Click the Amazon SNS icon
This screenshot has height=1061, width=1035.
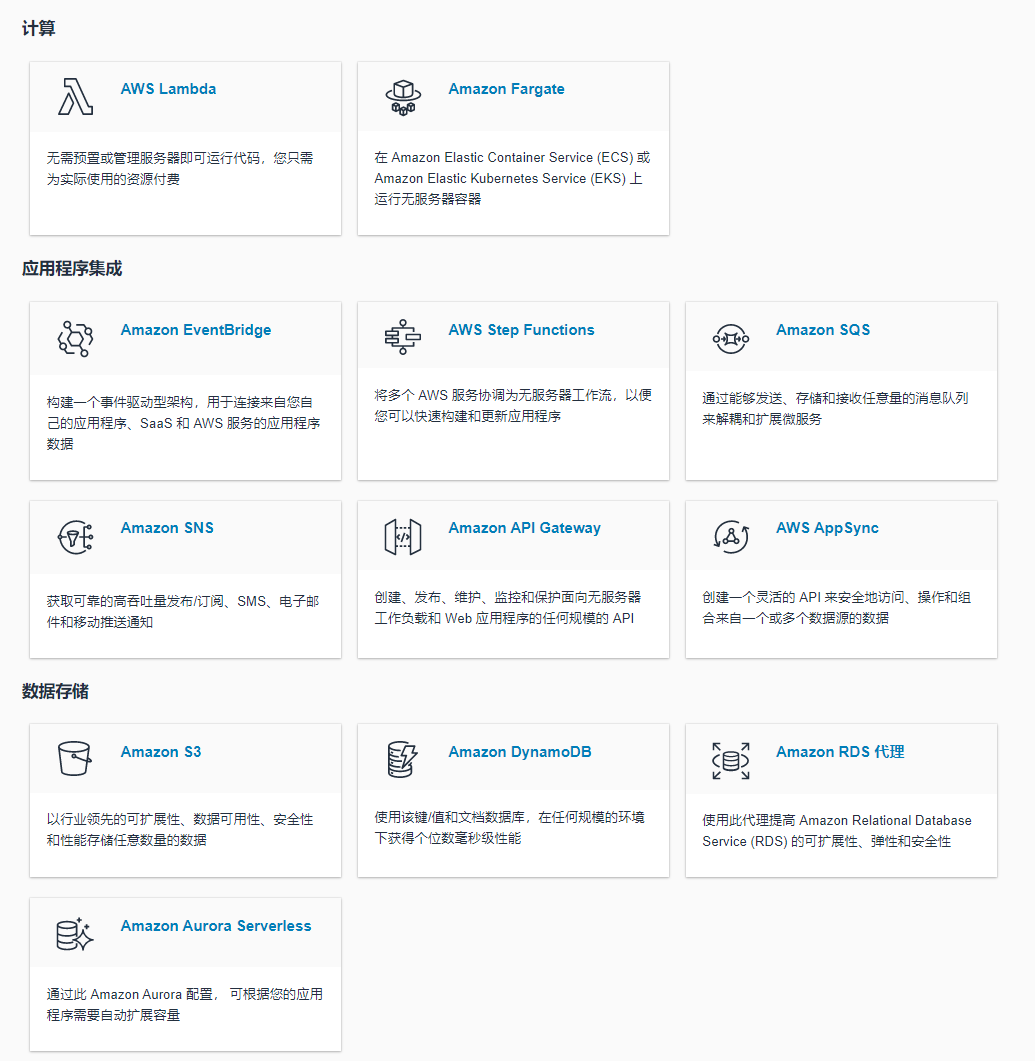(x=75, y=537)
